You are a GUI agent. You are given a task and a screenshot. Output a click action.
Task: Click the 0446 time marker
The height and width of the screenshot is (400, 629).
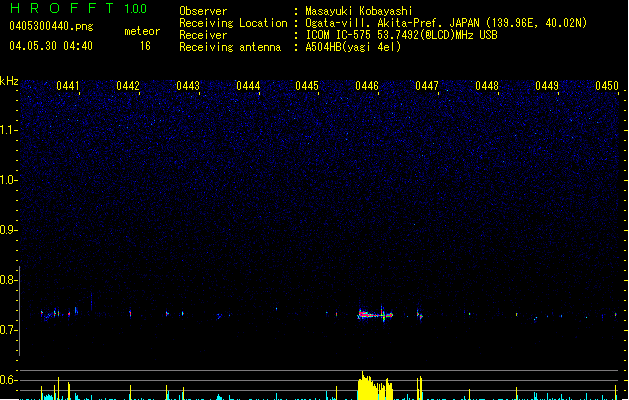click(x=367, y=86)
